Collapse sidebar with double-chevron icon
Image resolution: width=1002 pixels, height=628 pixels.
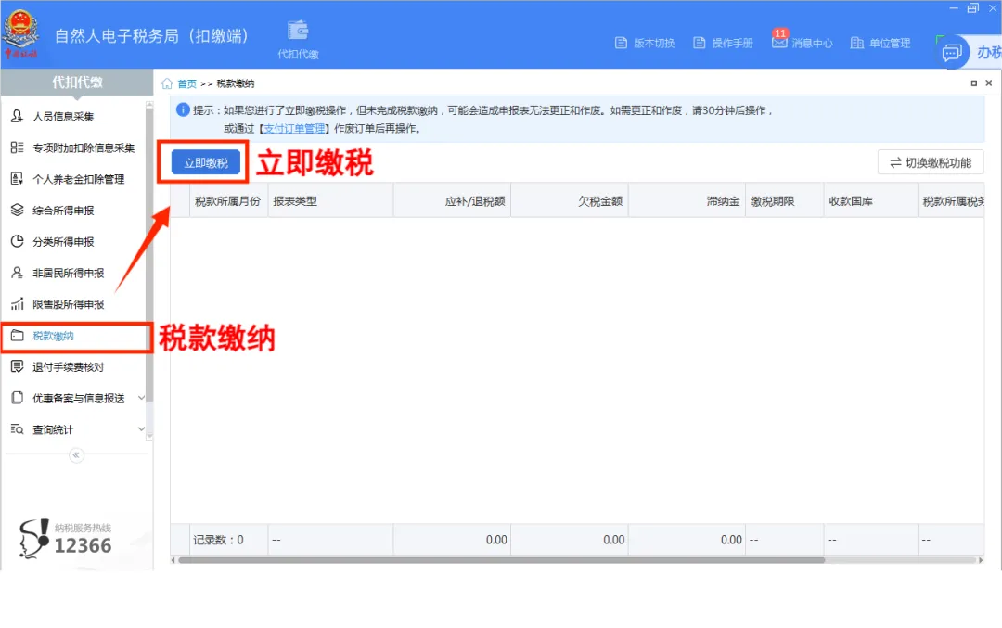tap(76, 456)
